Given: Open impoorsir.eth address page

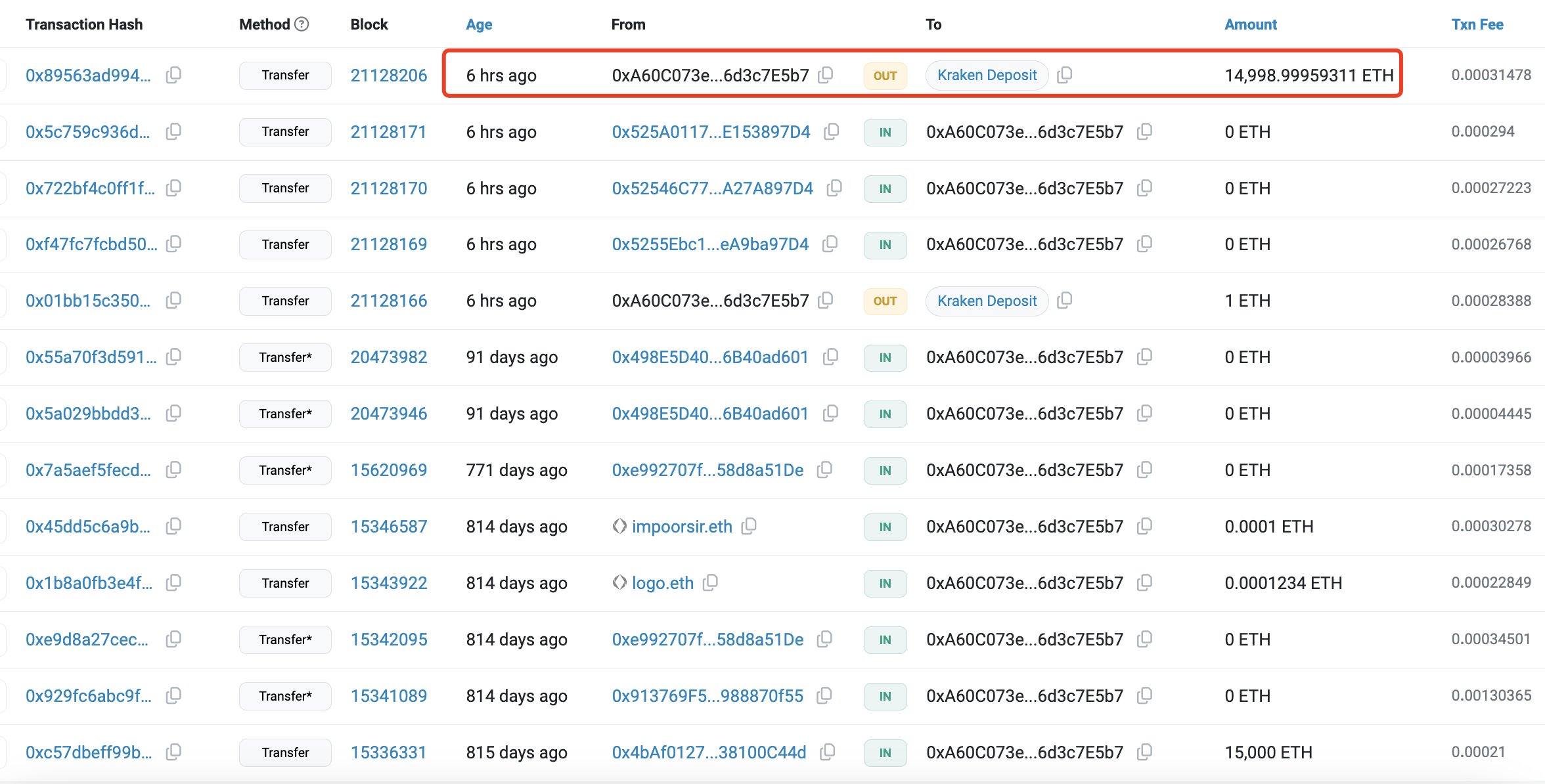Looking at the screenshot, I should tap(681, 527).
